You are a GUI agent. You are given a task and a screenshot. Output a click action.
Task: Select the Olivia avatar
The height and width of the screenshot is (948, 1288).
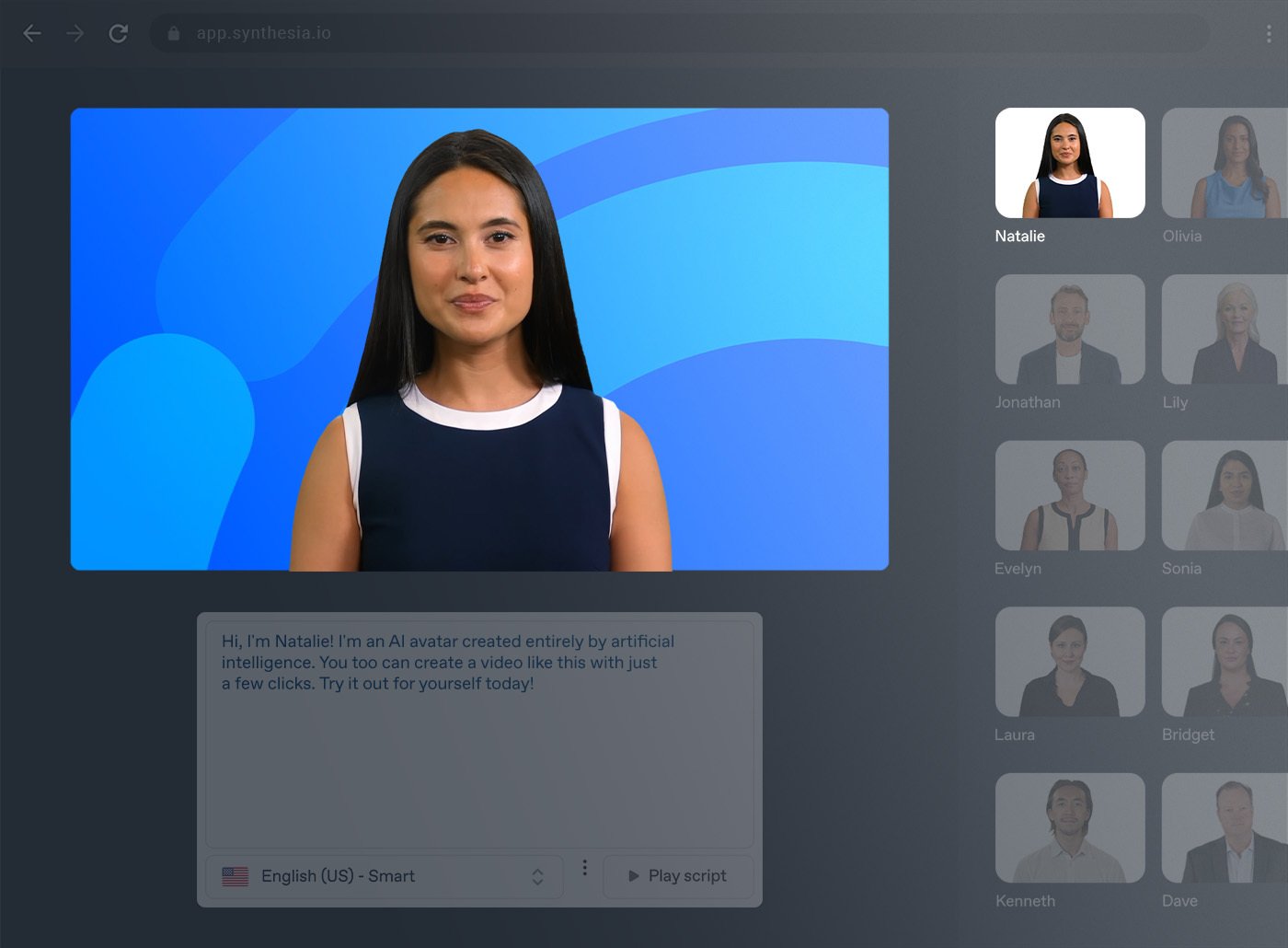[1224, 163]
